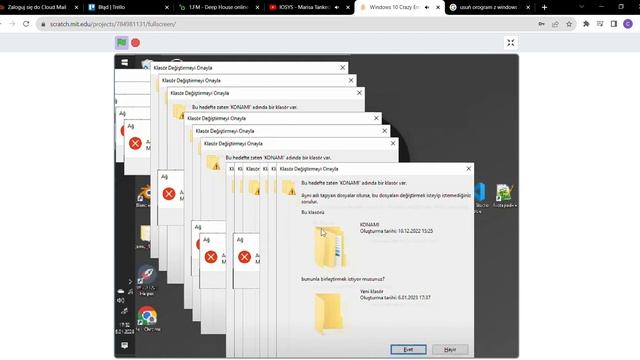Open the Notepad++ desktop shortcut
This screenshot has height=360, width=640.
[x=504, y=195]
